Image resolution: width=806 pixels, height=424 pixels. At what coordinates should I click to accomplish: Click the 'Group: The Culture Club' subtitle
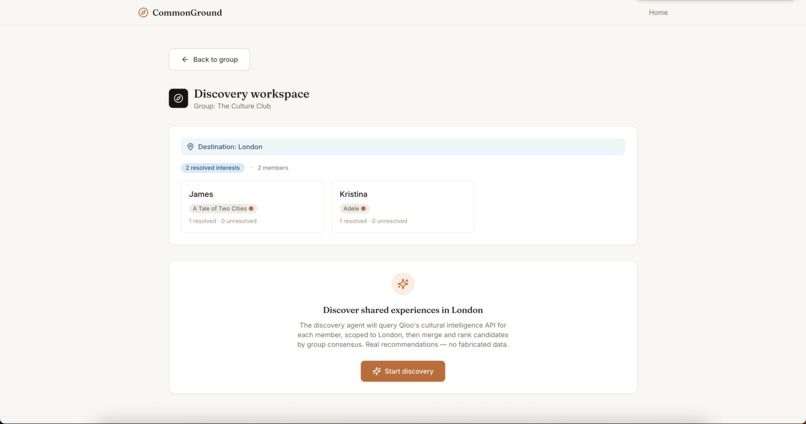click(232, 106)
